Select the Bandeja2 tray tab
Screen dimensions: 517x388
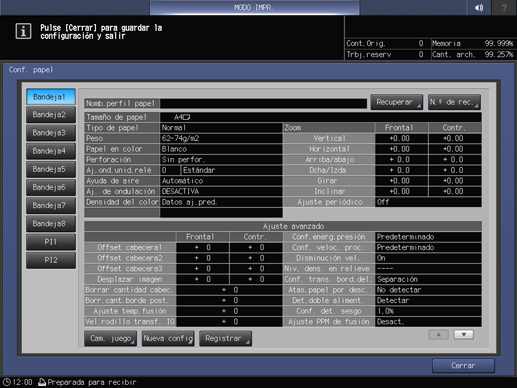pos(51,115)
